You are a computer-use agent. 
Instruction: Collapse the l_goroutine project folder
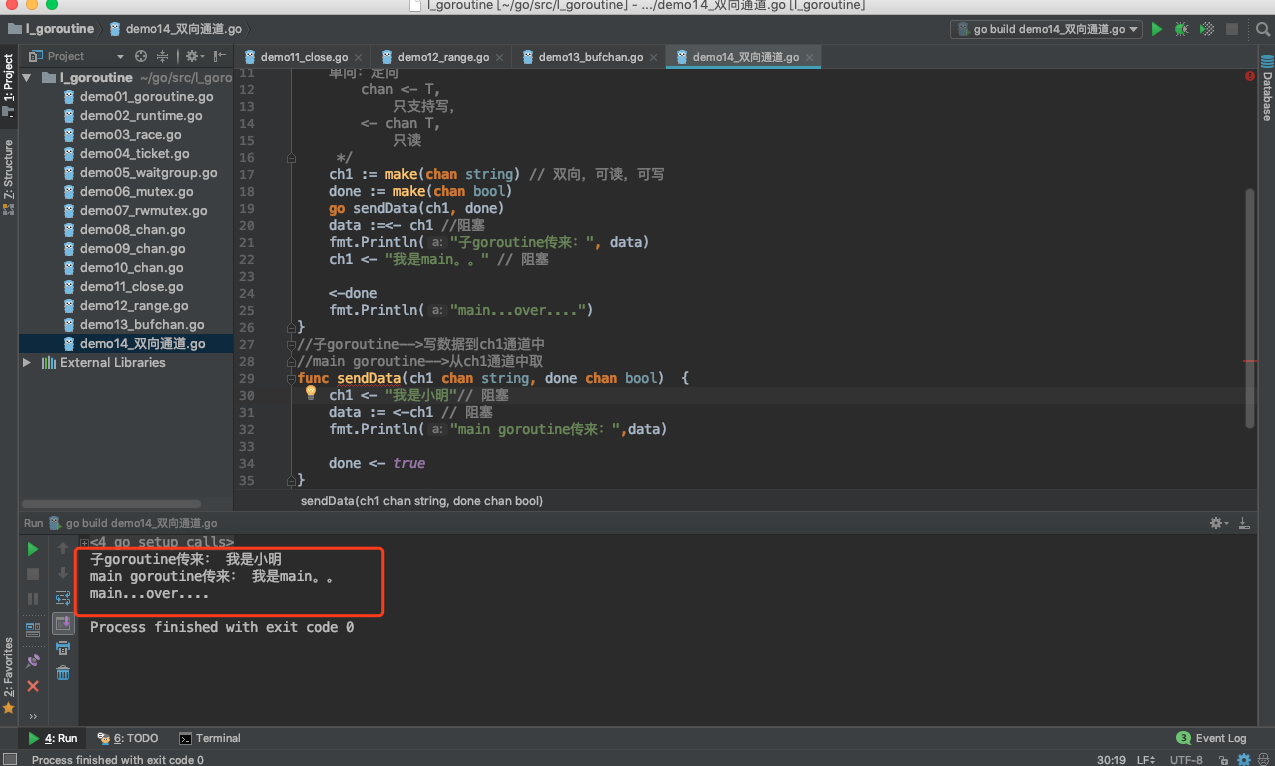(x=27, y=78)
